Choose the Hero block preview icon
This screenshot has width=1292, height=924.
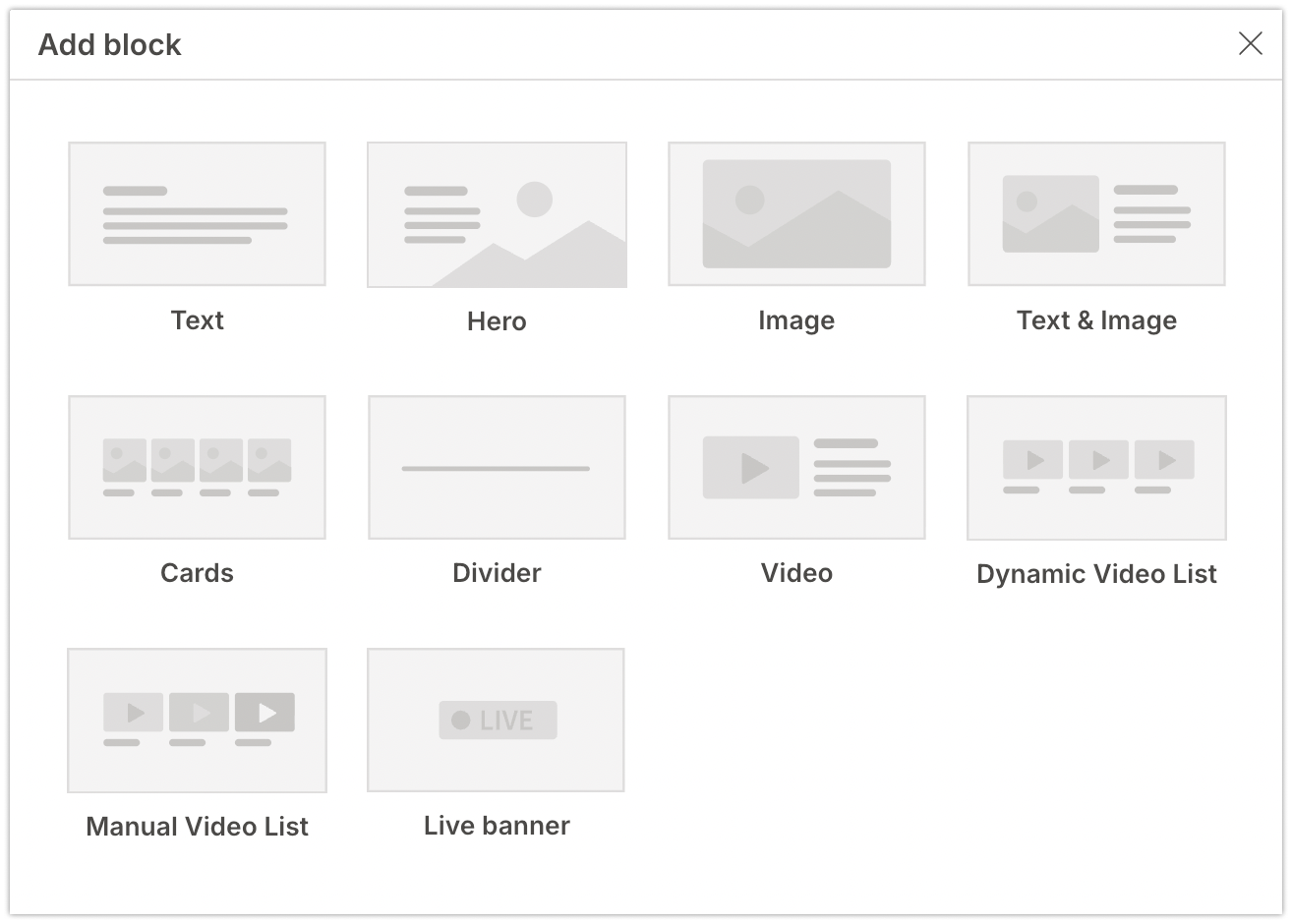497,215
